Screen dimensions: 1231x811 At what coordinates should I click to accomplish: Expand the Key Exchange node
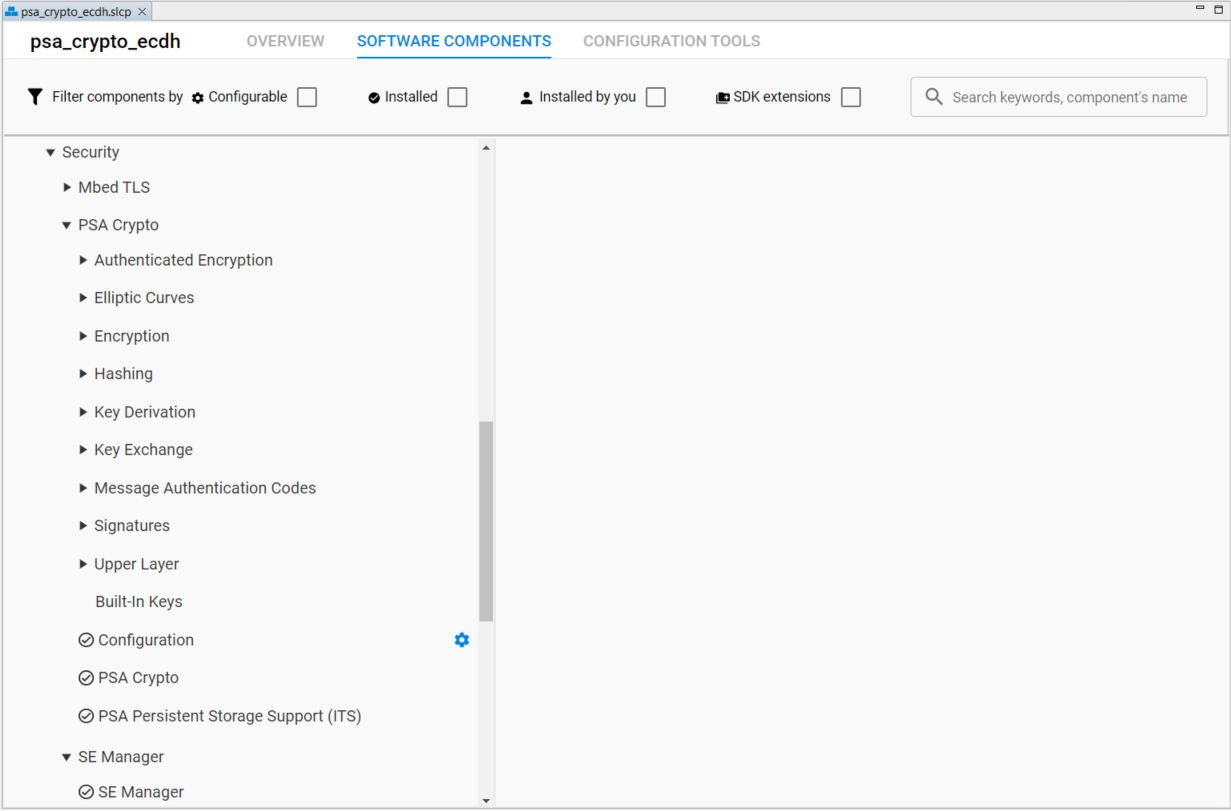tap(83, 449)
